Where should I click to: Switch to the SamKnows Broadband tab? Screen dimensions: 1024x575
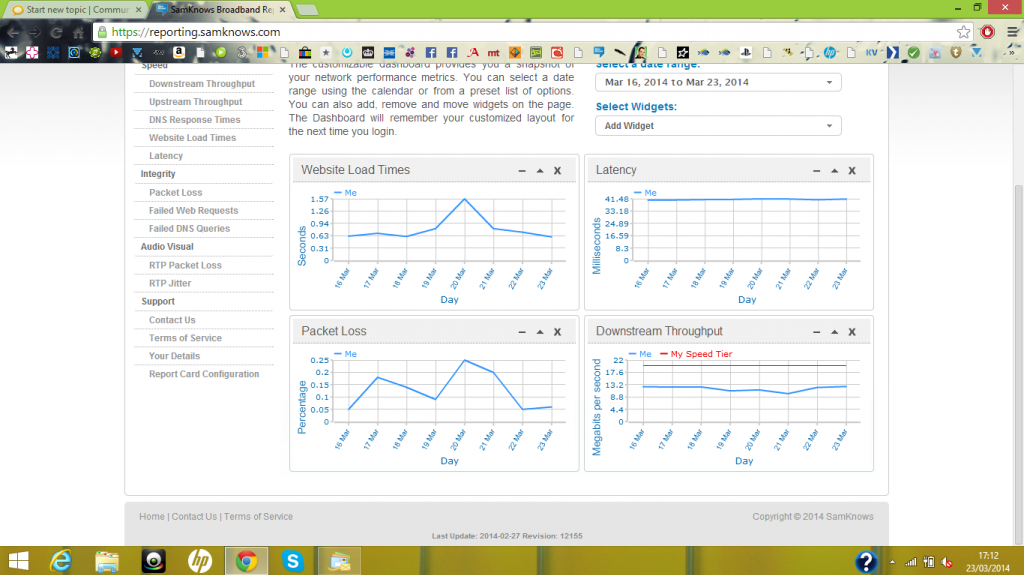(221, 10)
